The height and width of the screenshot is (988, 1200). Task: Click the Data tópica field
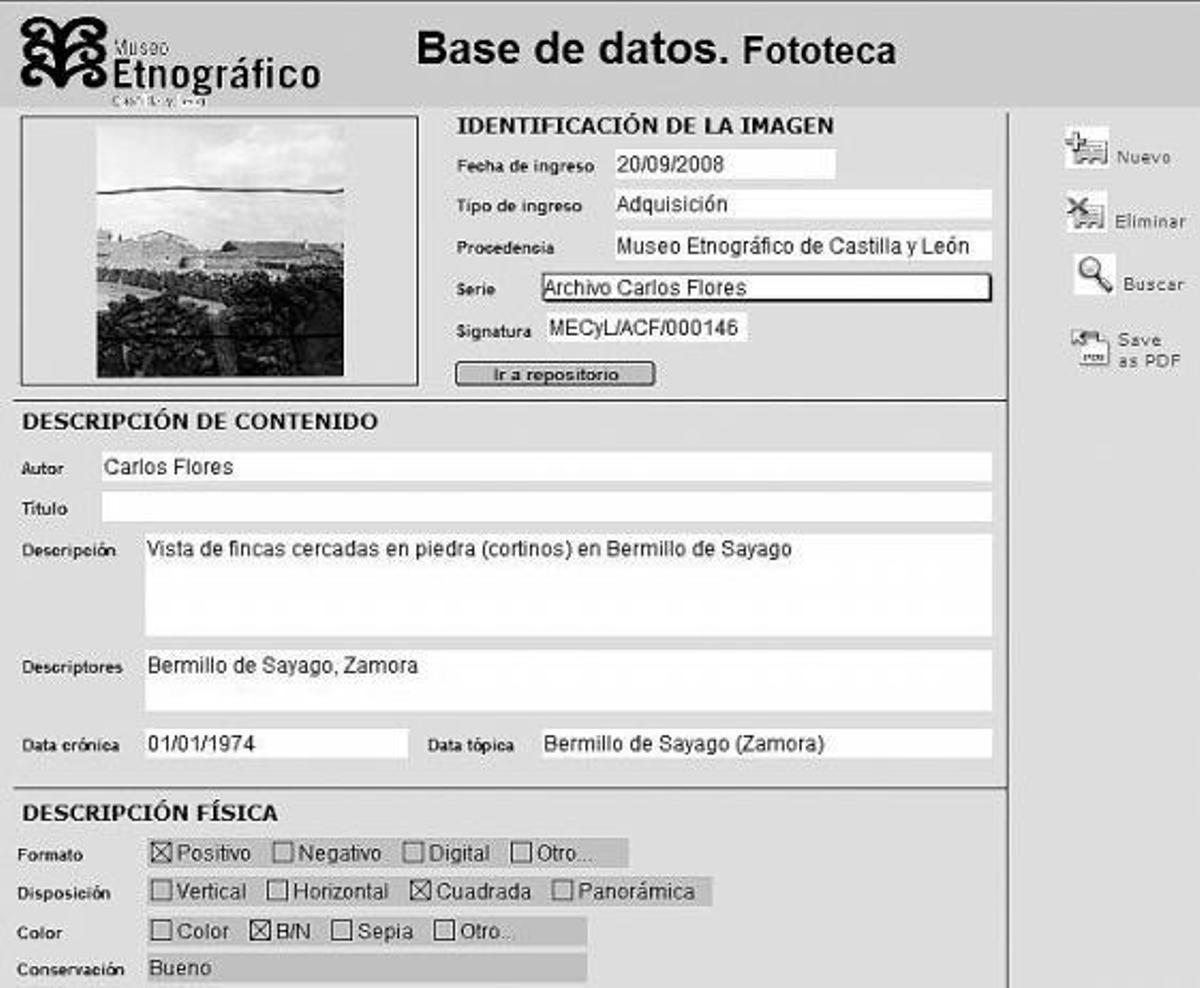(767, 744)
